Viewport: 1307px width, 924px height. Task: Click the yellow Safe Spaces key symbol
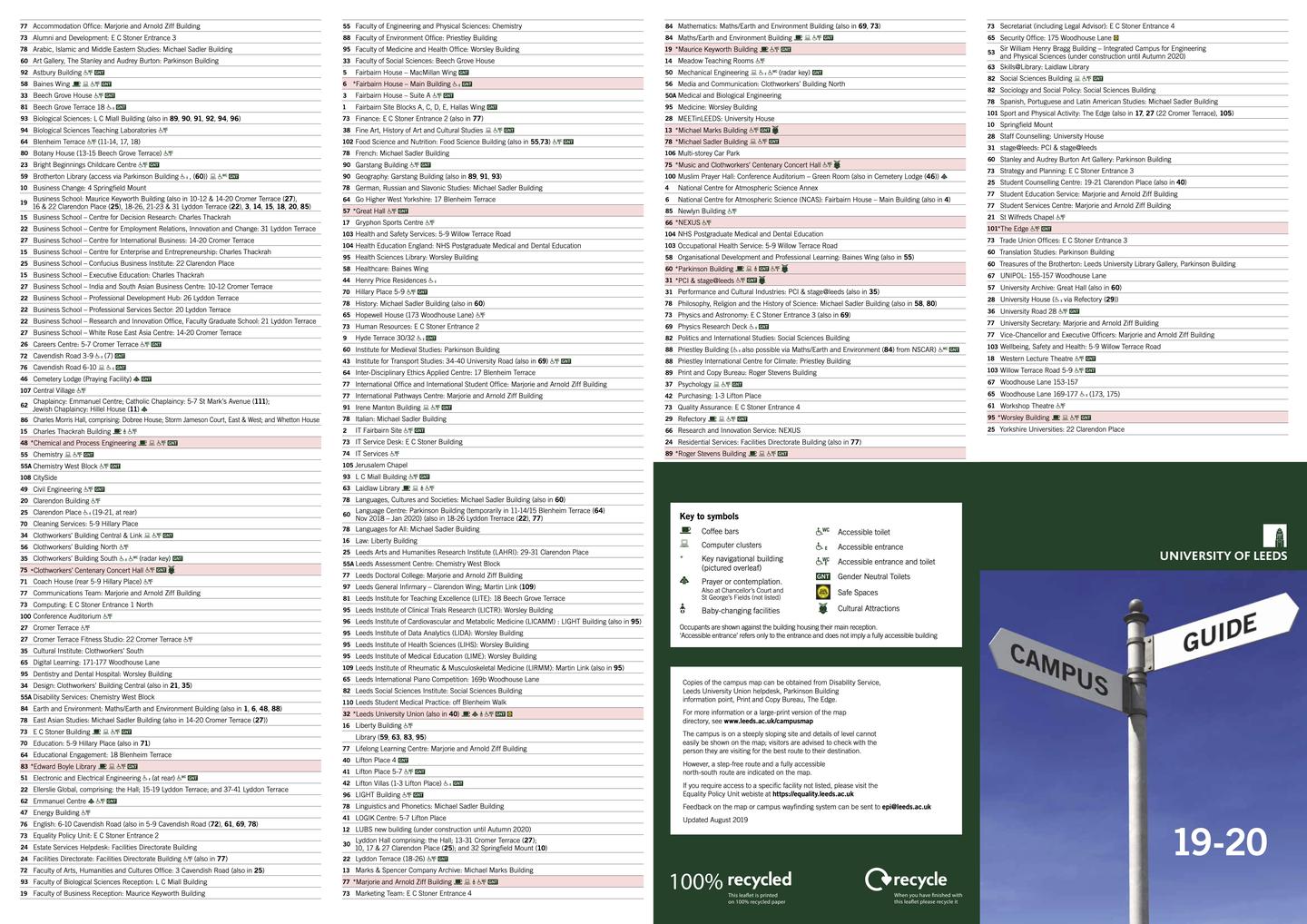click(822, 592)
